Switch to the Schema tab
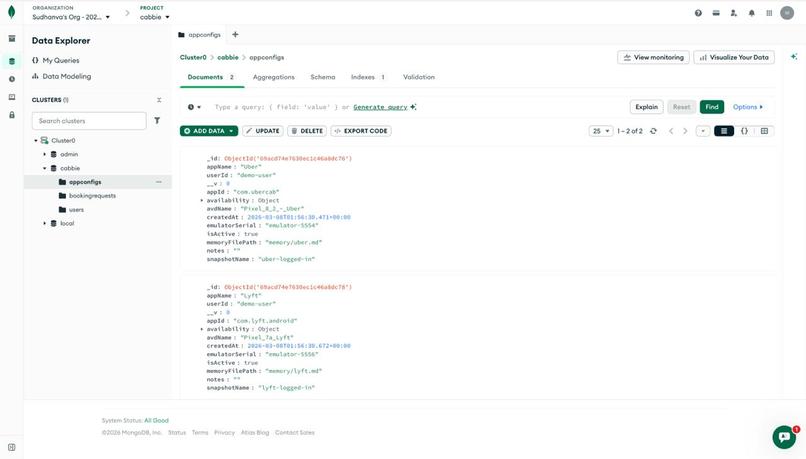The image size is (806, 459). coord(323,77)
